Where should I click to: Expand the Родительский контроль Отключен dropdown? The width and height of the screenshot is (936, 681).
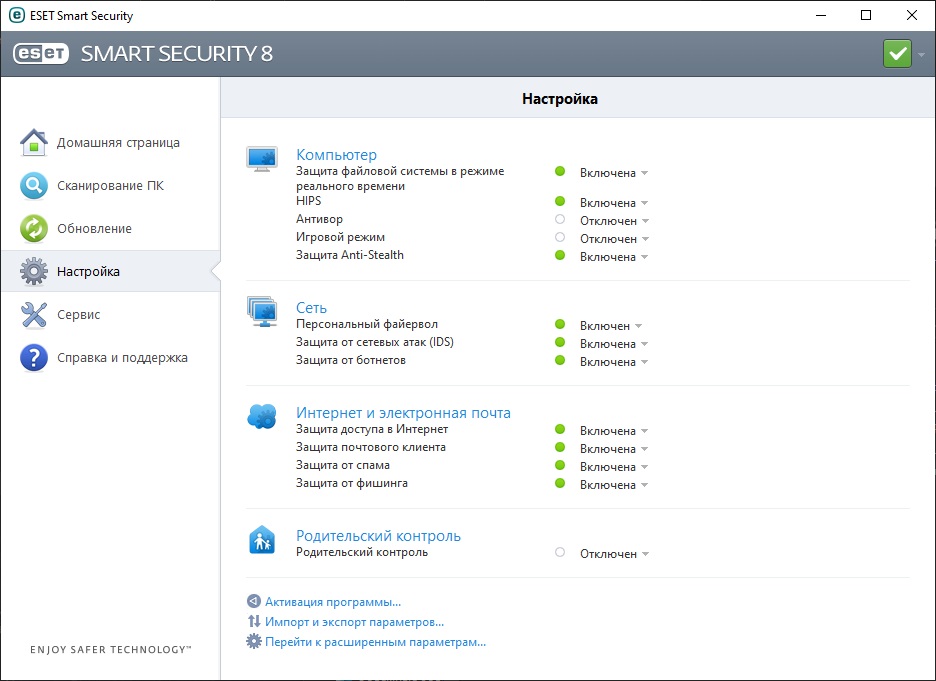645,554
